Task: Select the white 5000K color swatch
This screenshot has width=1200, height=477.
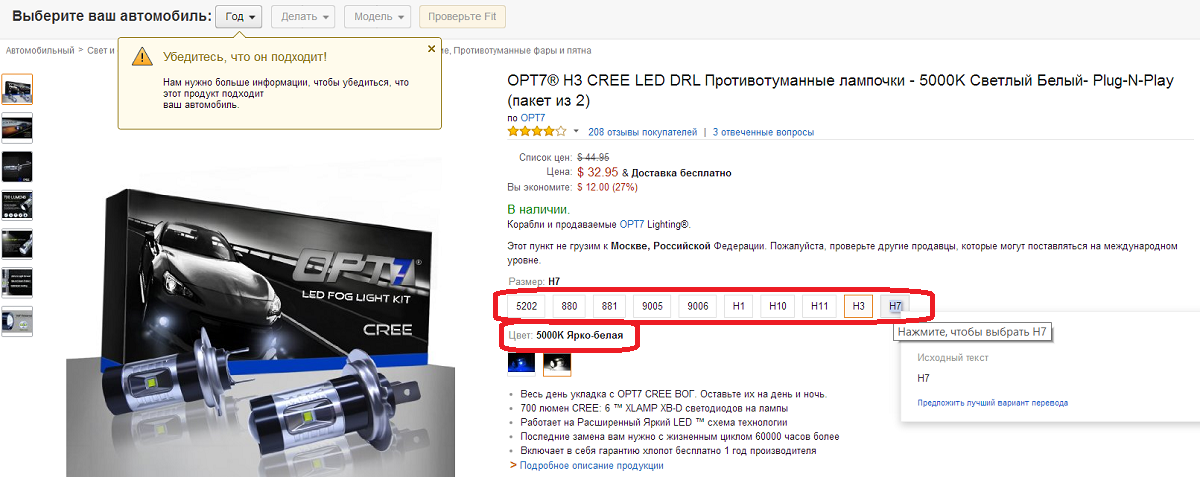Action: coord(556,364)
